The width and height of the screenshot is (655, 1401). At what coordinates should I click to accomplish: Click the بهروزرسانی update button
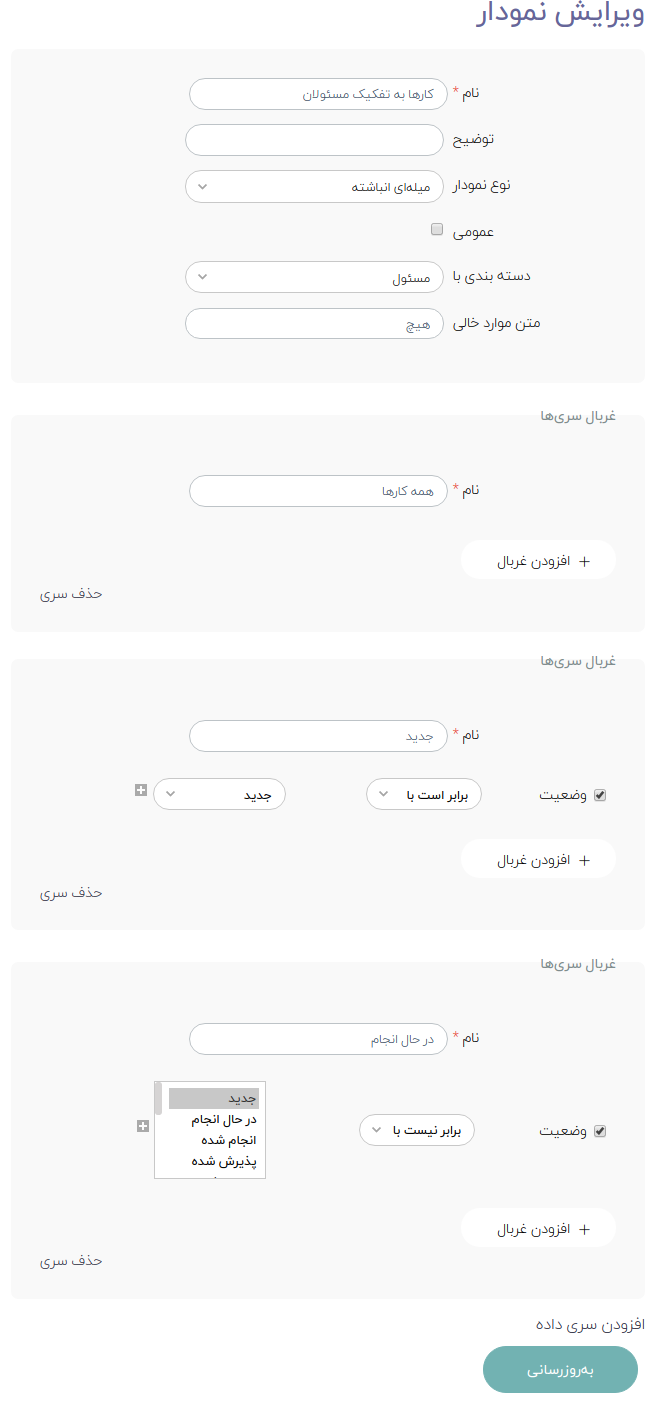560,1370
